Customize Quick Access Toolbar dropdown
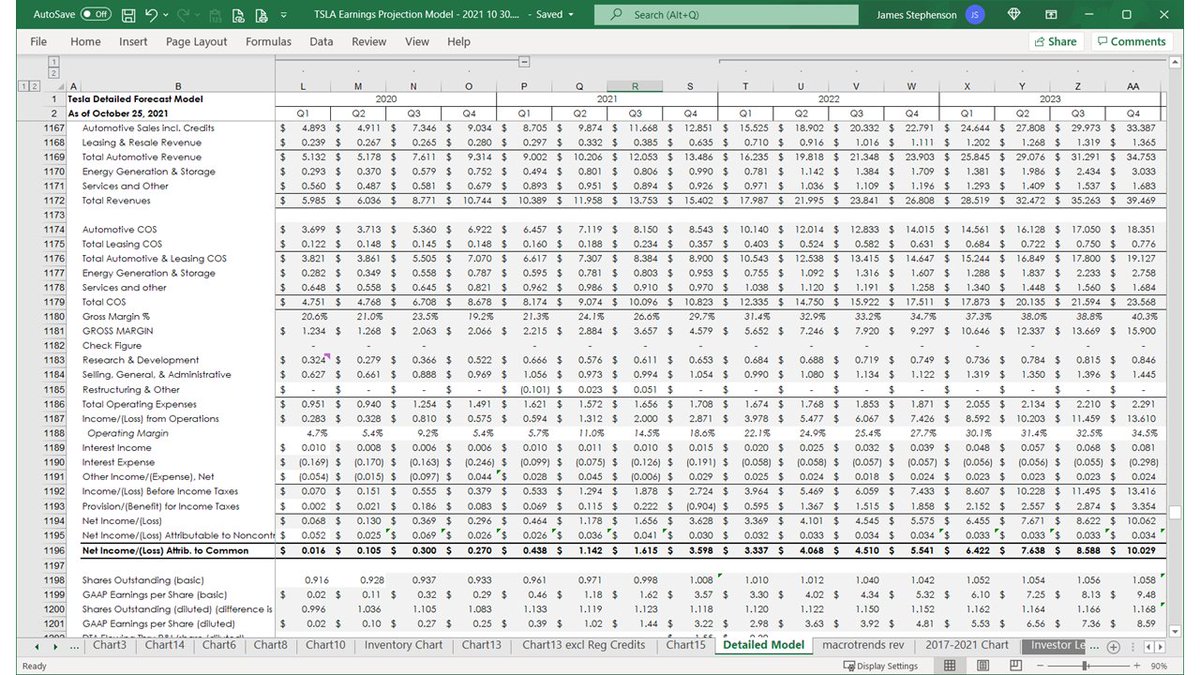The width and height of the screenshot is (1200, 675). click(284, 15)
